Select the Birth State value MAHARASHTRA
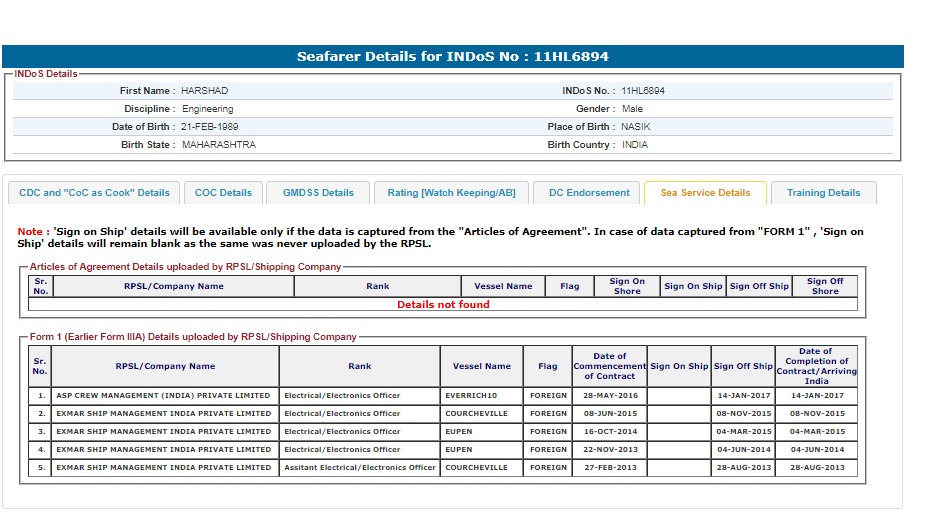 tap(219, 145)
